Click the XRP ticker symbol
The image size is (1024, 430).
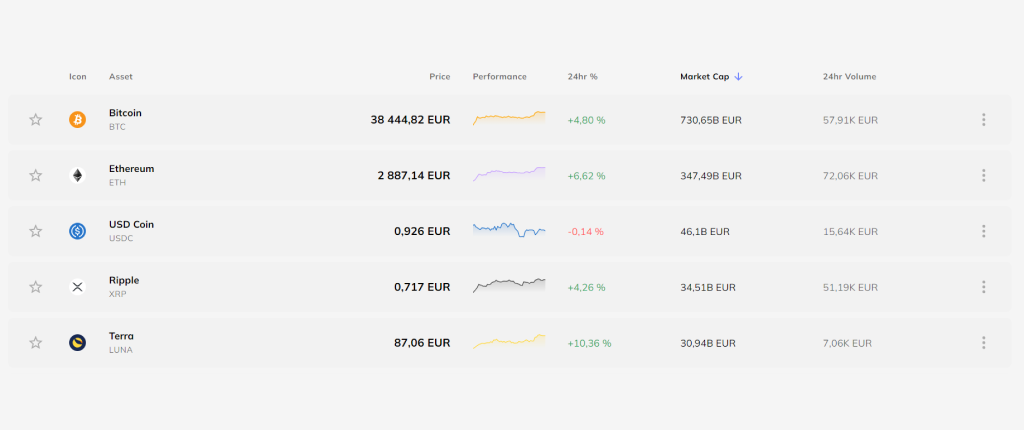[x=118, y=294]
